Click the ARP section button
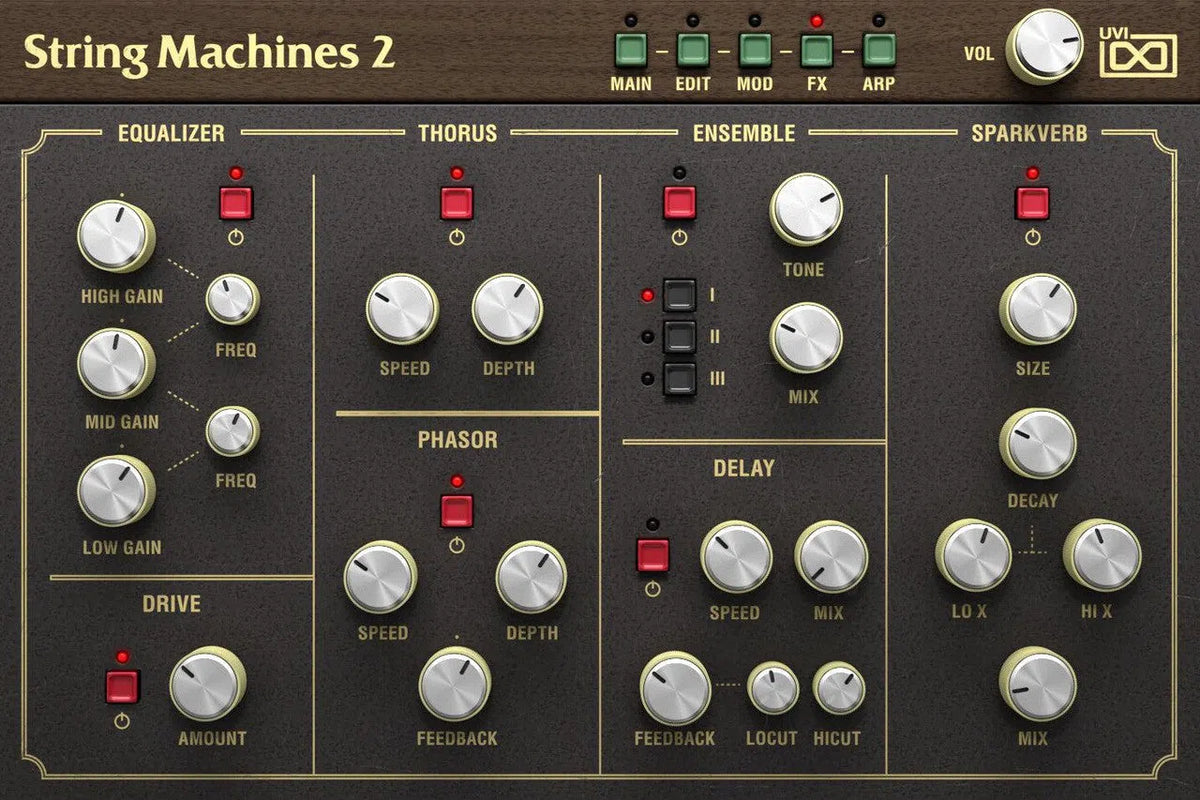1200x800 pixels. point(878,47)
